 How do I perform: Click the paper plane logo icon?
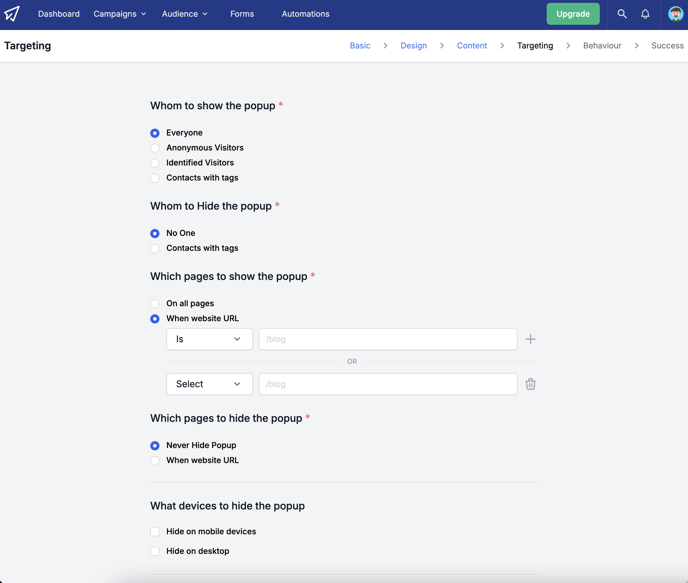tap(12, 14)
